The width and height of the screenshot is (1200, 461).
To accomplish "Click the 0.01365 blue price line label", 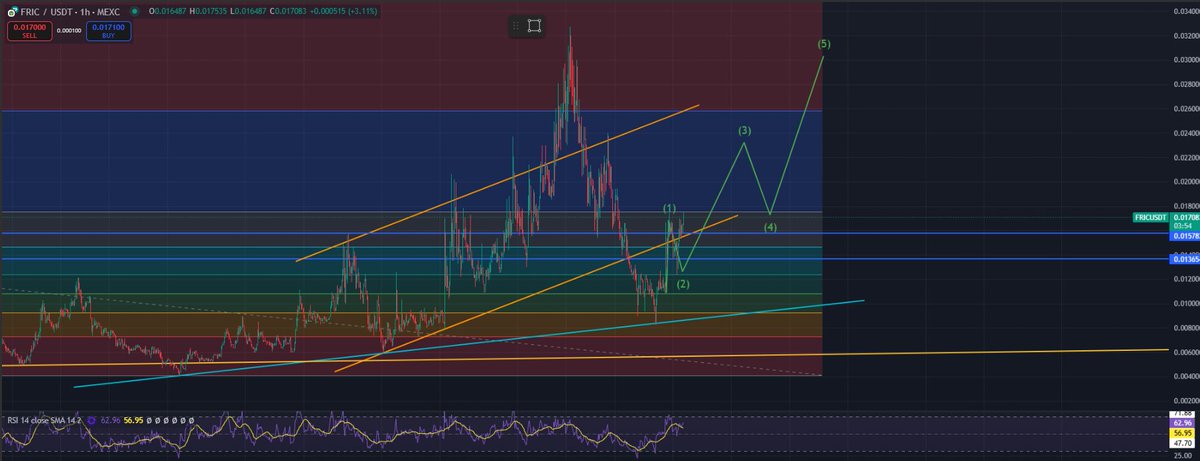I will pos(1186,258).
